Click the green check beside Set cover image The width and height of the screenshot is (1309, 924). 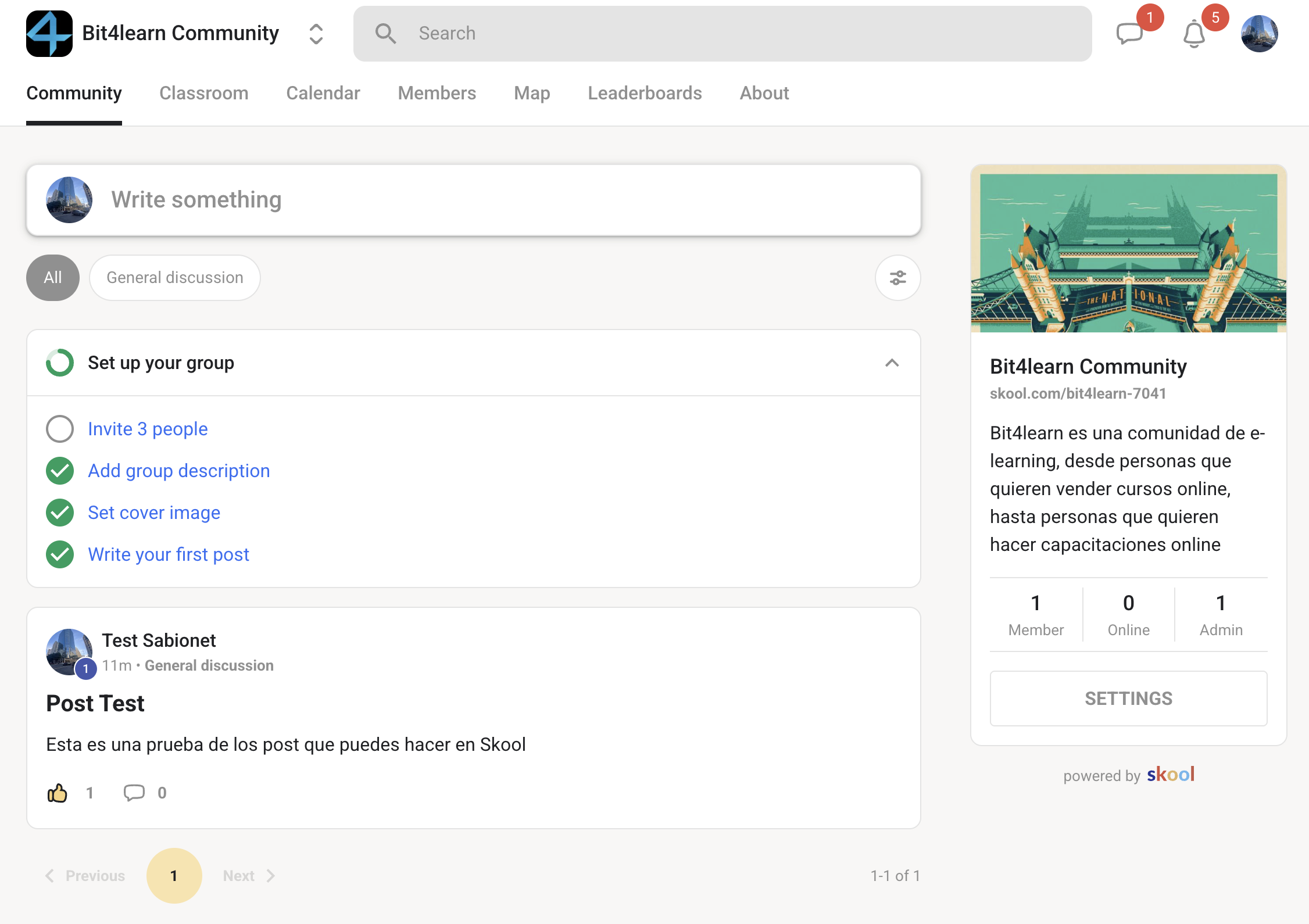60,513
